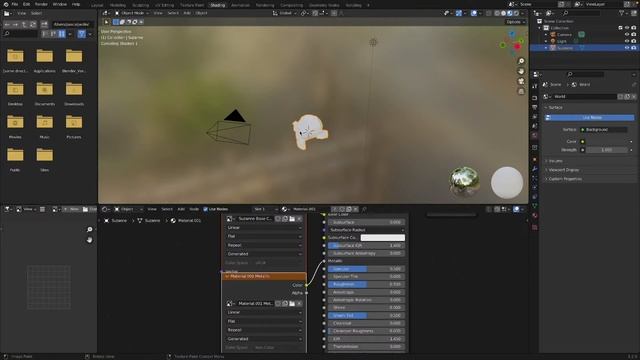Open Flat projection dropdown on Suzanne Base node
Screen dimensions: 640x360
(x=264, y=236)
